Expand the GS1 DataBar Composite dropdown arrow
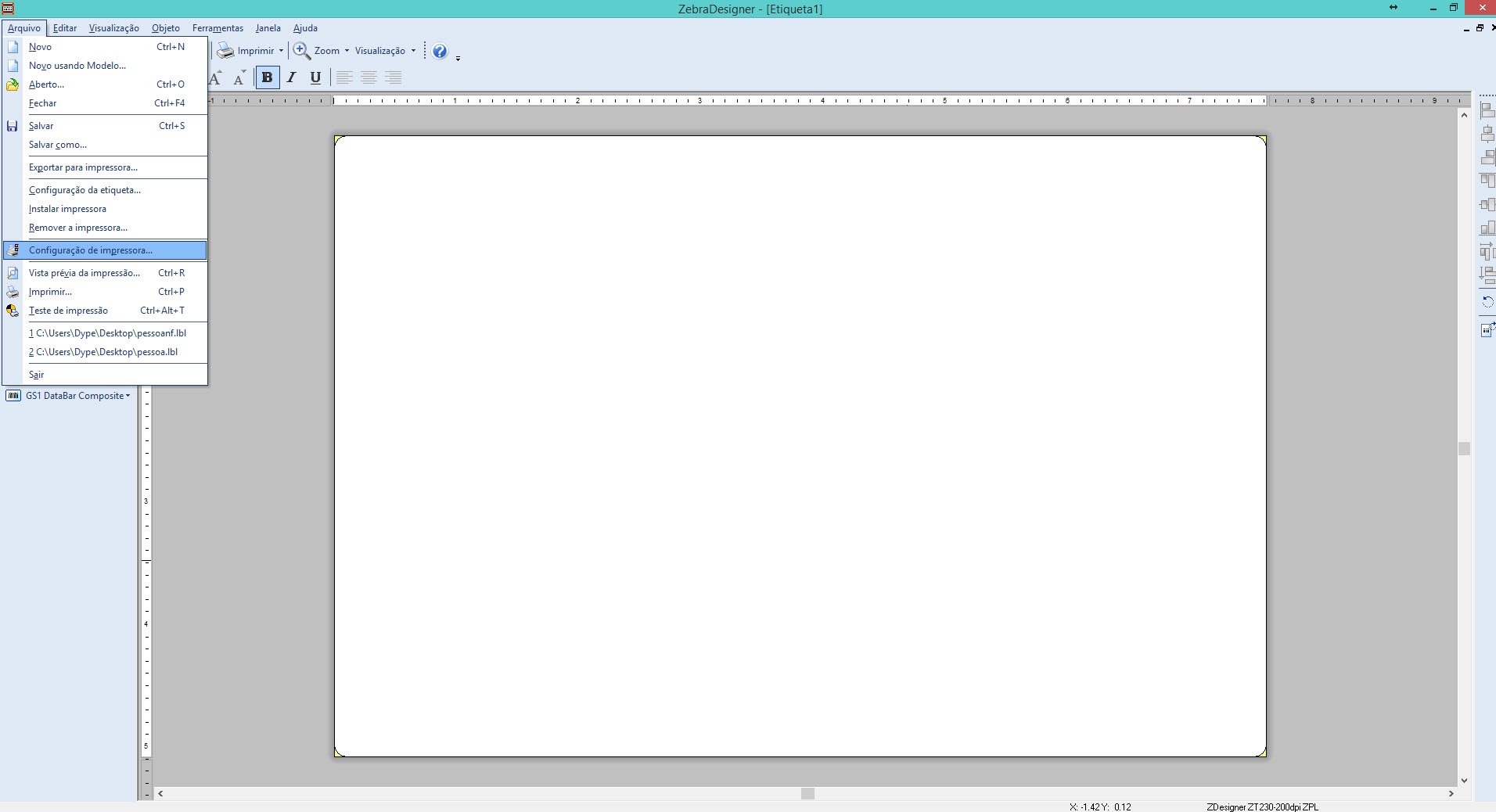This screenshot has width=1496, height=812. (x=128, y=396)
